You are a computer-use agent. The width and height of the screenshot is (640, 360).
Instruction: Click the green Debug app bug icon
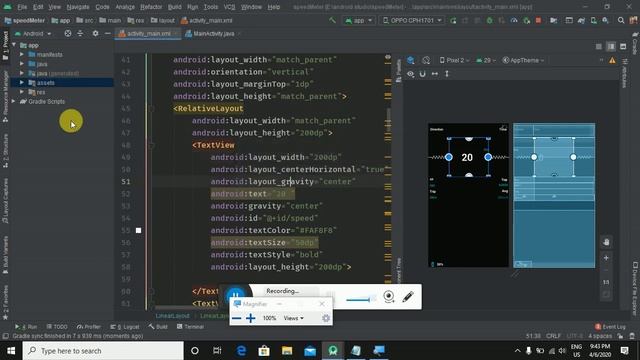(x=489, y=20)
